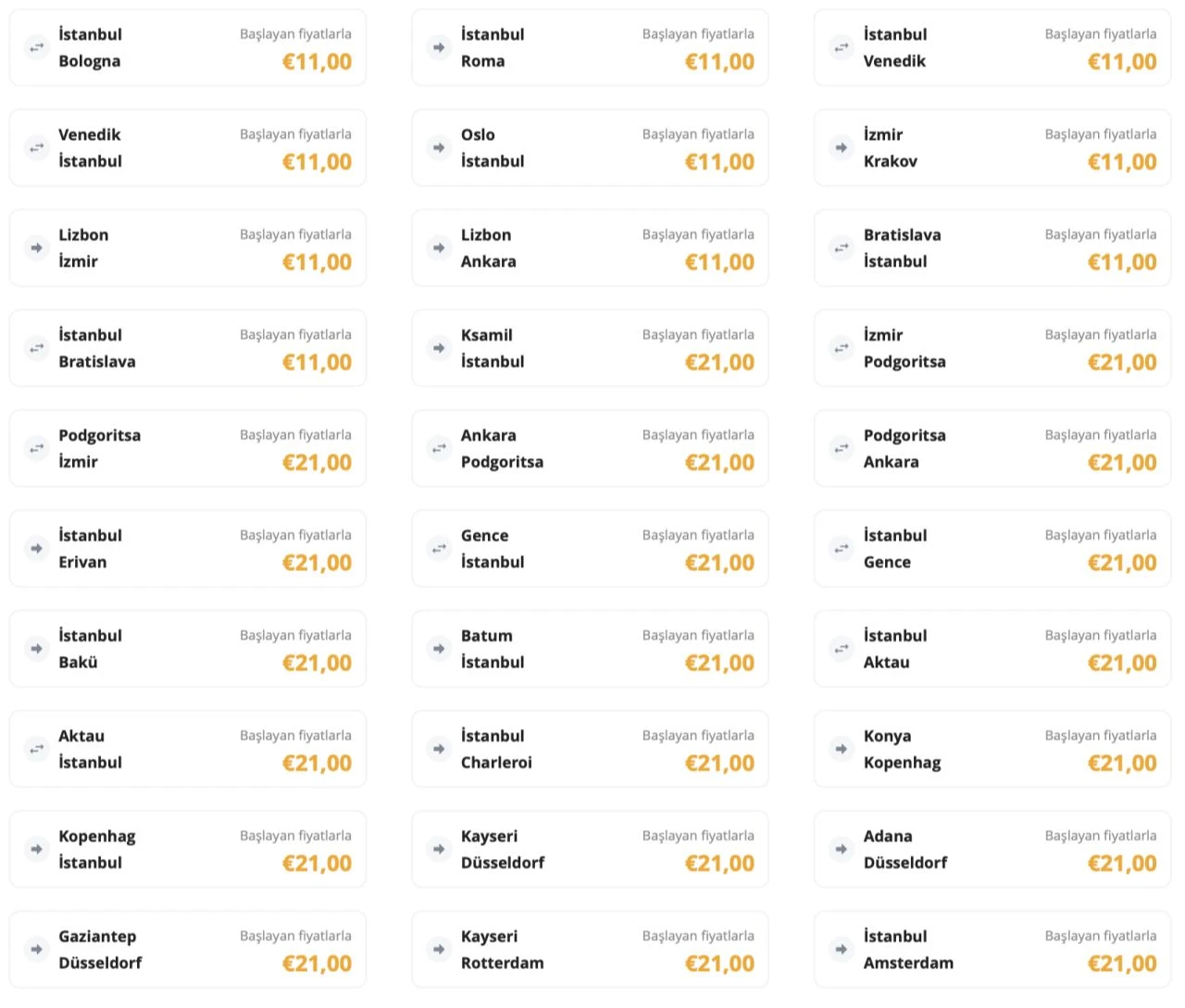Open İstanbul to Erivan flight deal
The width and height of the screenshot is (1185, 1008).
[187, 549]
